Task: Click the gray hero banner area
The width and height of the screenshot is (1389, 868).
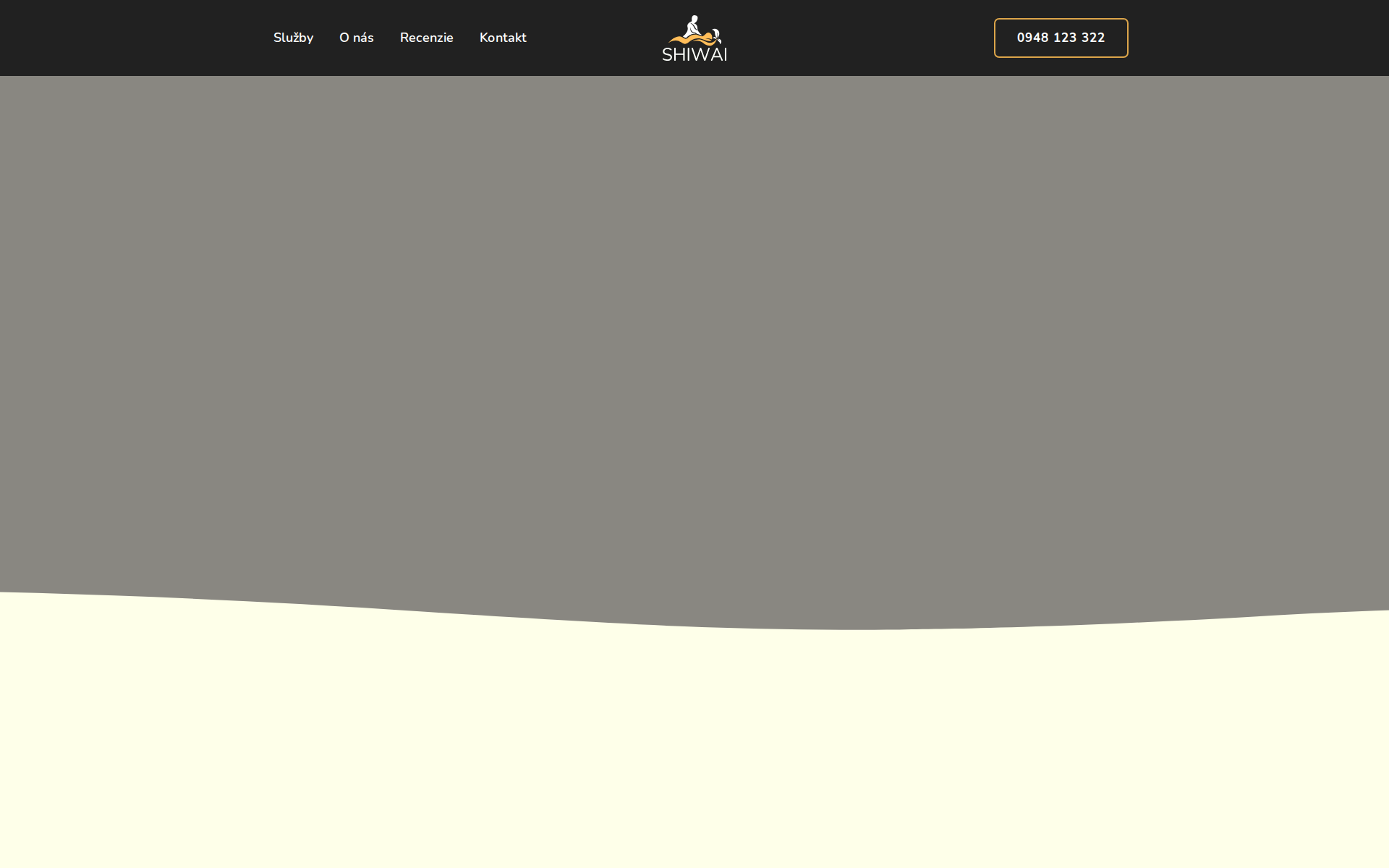Action: coord(694,333)
